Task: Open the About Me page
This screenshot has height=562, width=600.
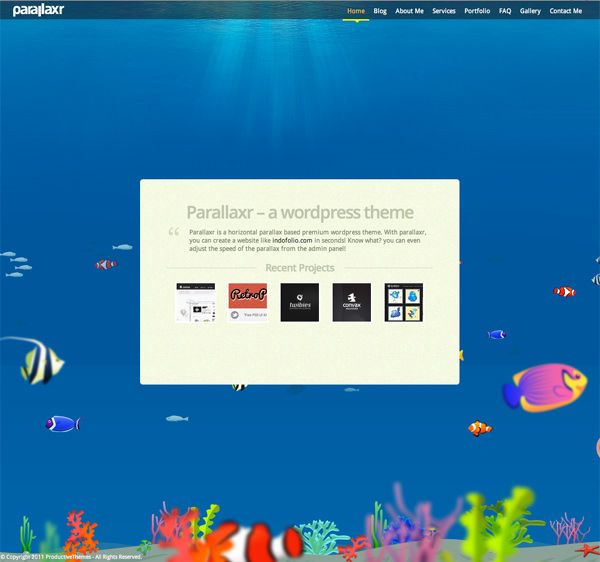Action: click(x=409, y=11)
